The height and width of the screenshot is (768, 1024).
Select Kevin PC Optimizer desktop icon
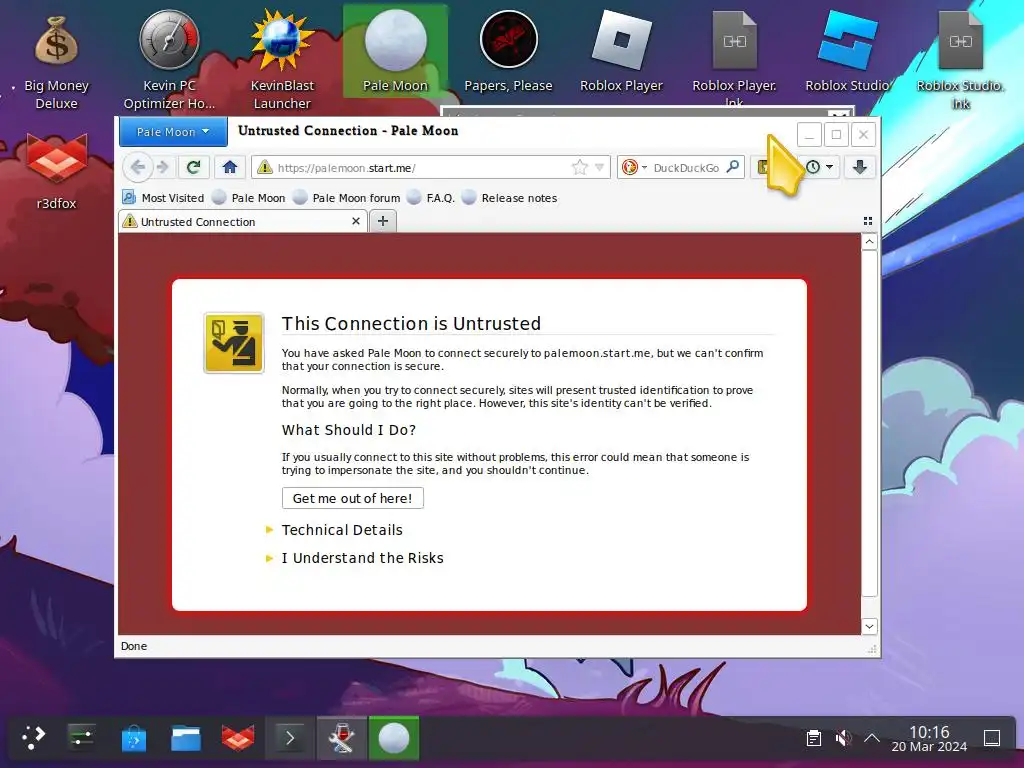pos(169,60)
